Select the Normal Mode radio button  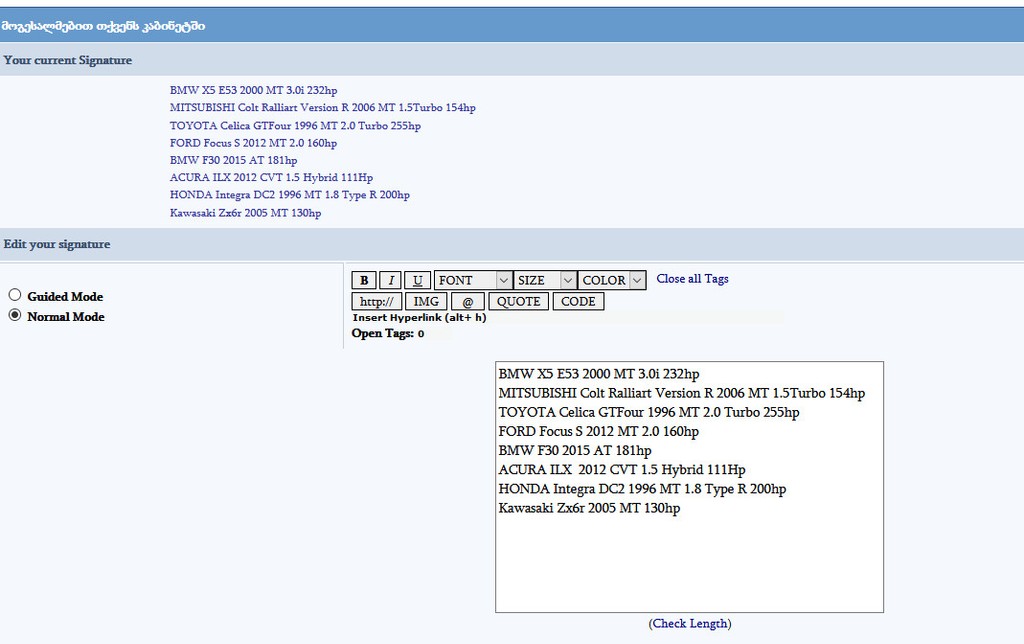coord(15,315)
